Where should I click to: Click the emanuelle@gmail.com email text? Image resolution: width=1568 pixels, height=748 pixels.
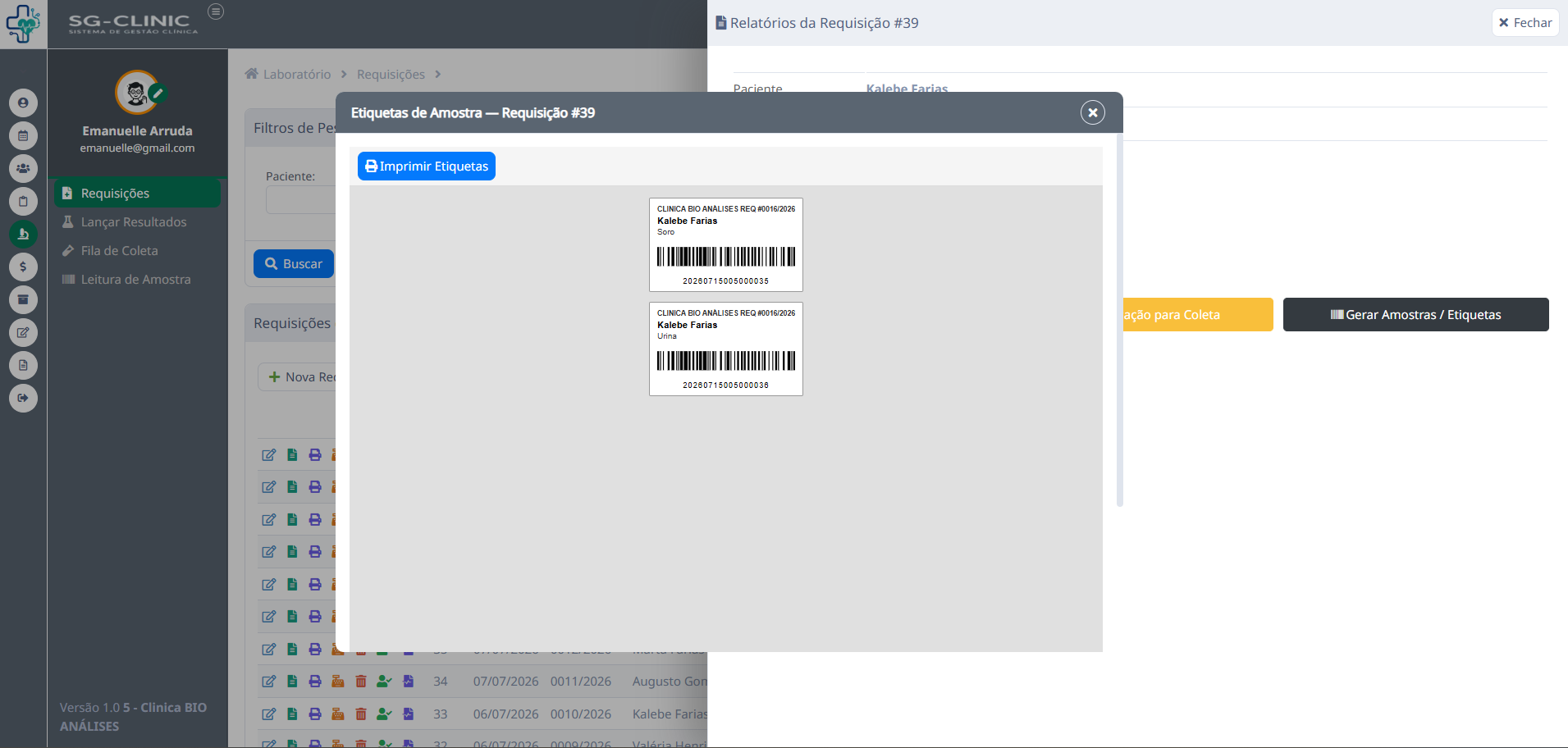point(137,148)
